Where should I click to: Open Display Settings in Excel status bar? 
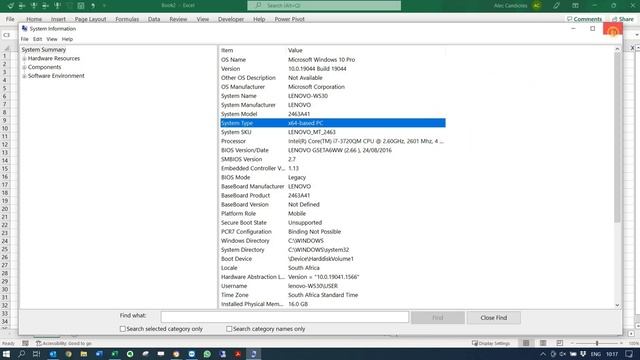coord(491,343)
